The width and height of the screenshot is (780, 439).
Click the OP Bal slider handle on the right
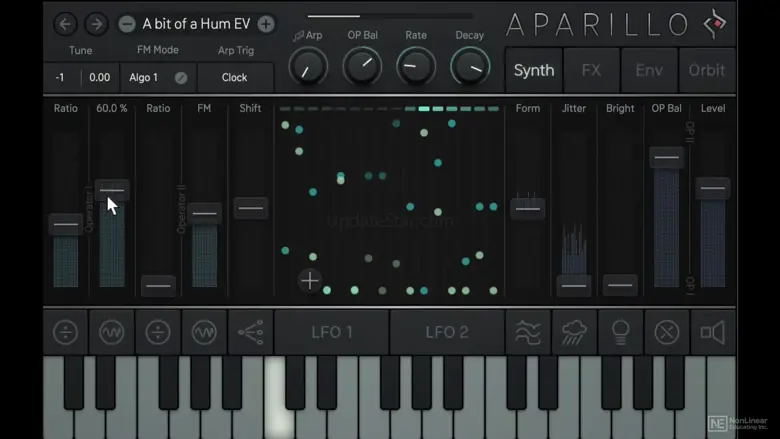667,158
